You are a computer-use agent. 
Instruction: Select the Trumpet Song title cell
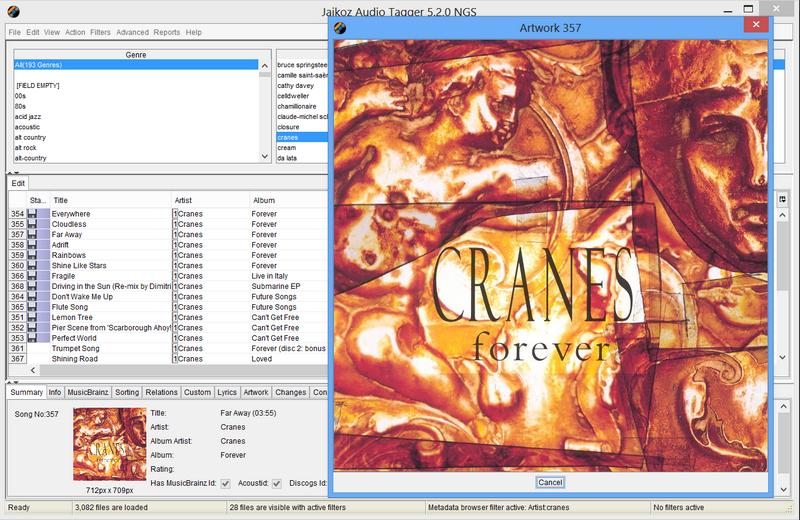tap(111, 349)
